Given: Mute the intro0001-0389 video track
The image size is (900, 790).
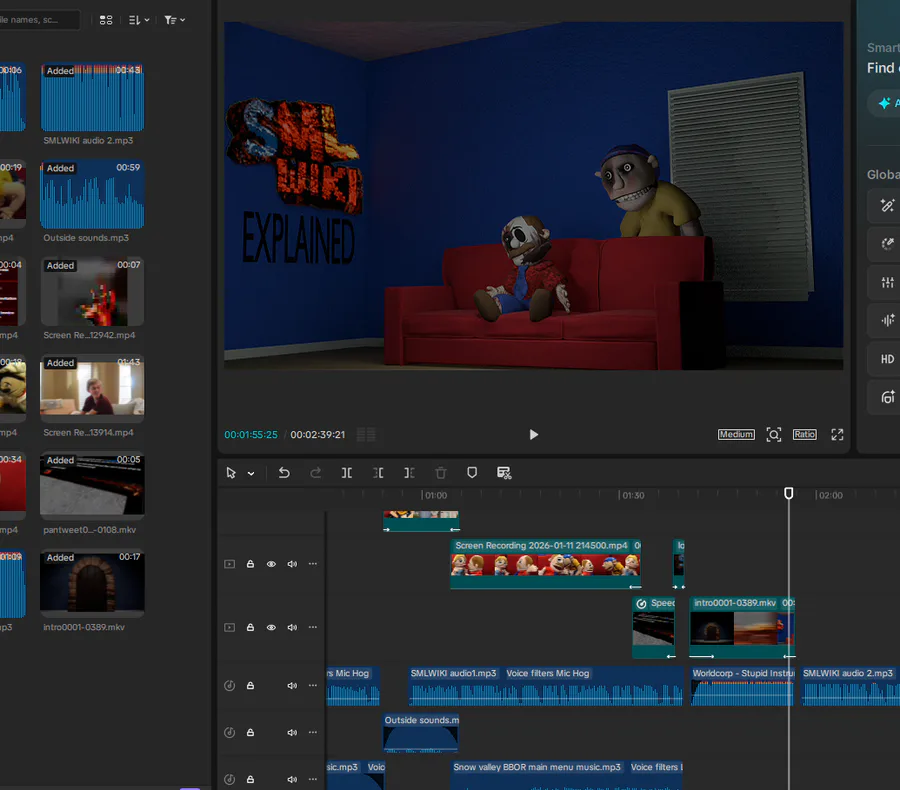Looking at the screenshot, I should (x=292, y=628).
